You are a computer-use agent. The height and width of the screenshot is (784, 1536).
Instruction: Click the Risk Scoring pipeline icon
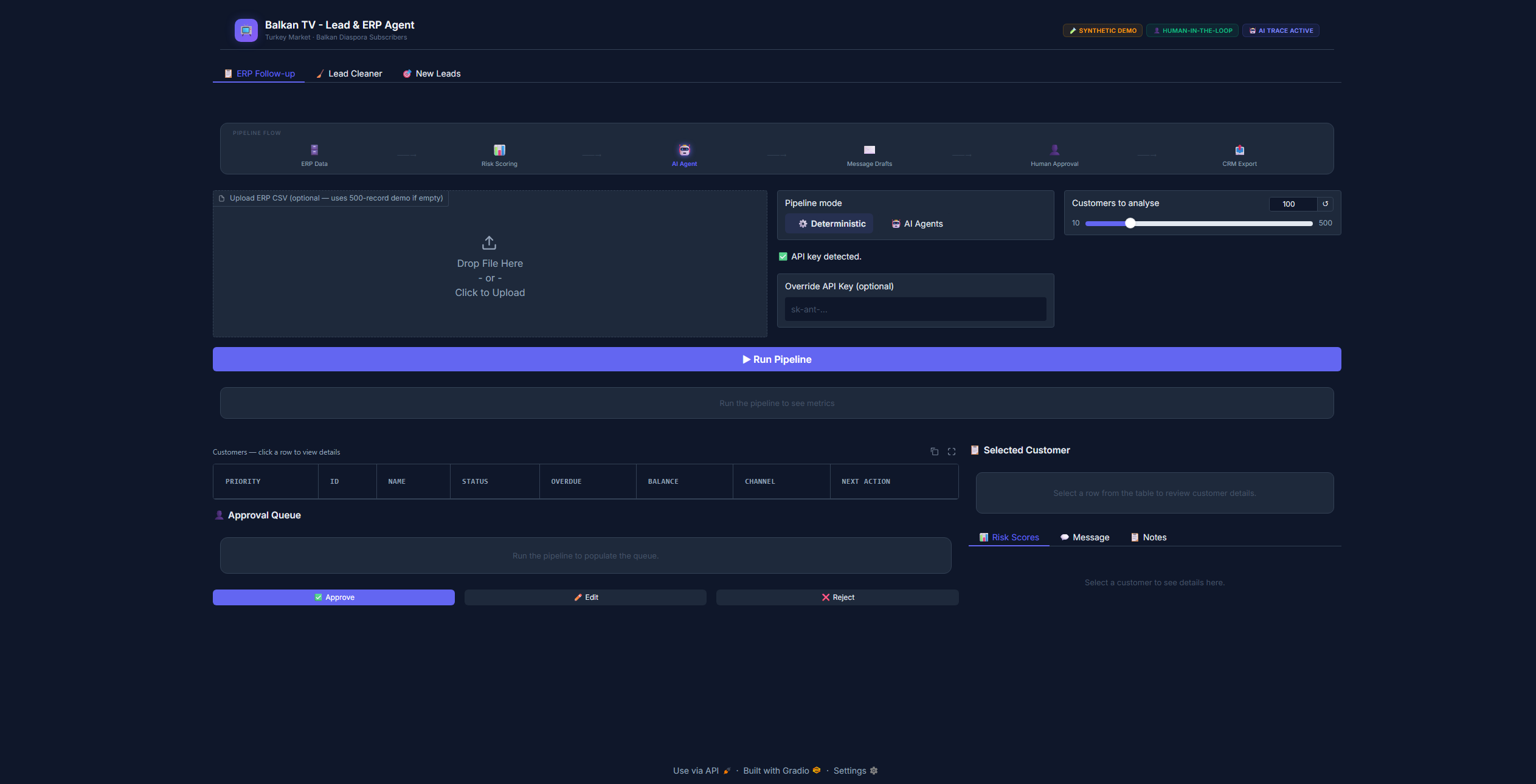(499, 150)
